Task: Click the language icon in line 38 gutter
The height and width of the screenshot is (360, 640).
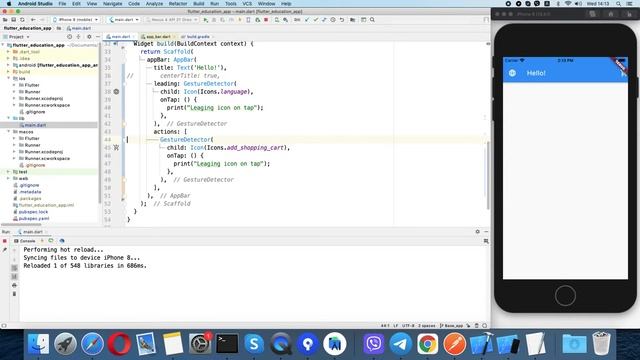Action: pos(116,92)
